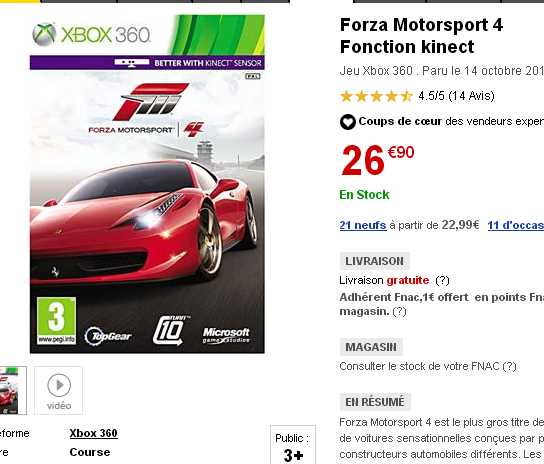Click the (?) beside Consulter le stock
Screen dimensions: 544x464
509,366
